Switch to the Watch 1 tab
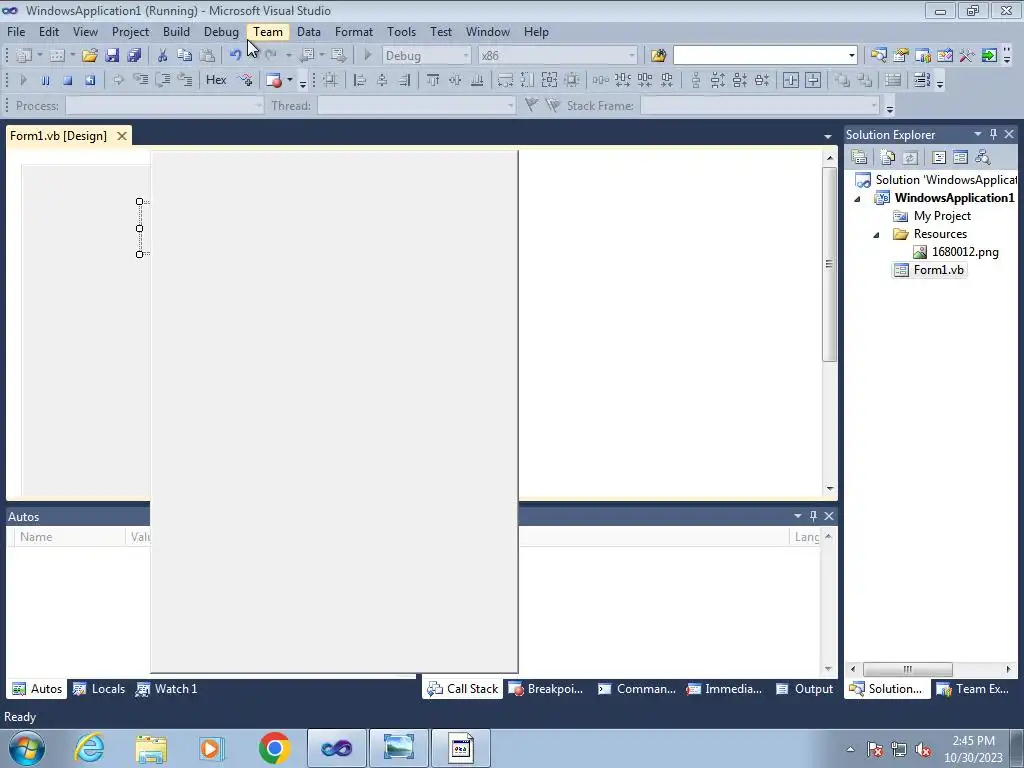Screen dimensions: 1024x768 pos(167,689)
